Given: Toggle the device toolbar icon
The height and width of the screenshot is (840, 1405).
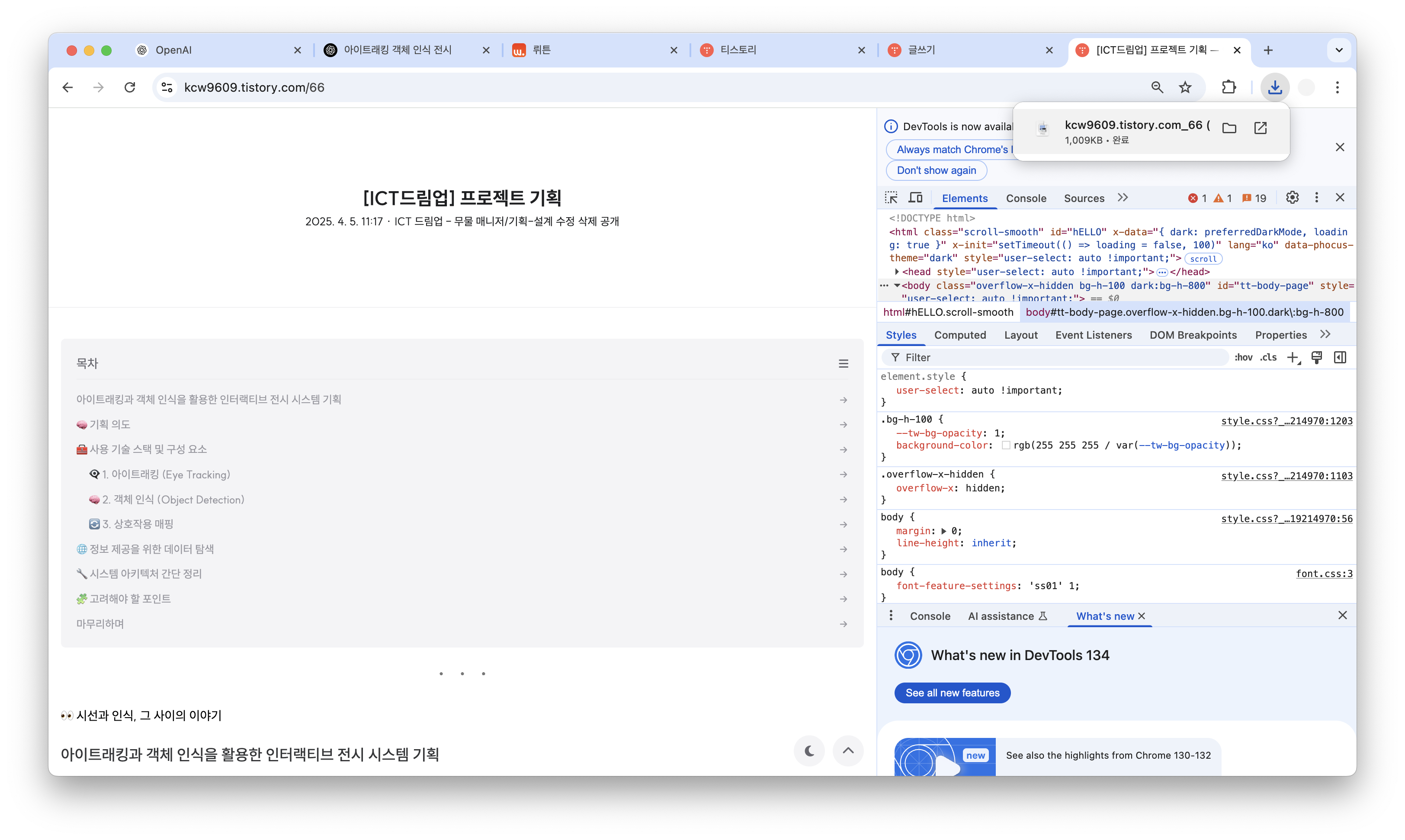Looking at the screenshot, I should pos(915,198).
